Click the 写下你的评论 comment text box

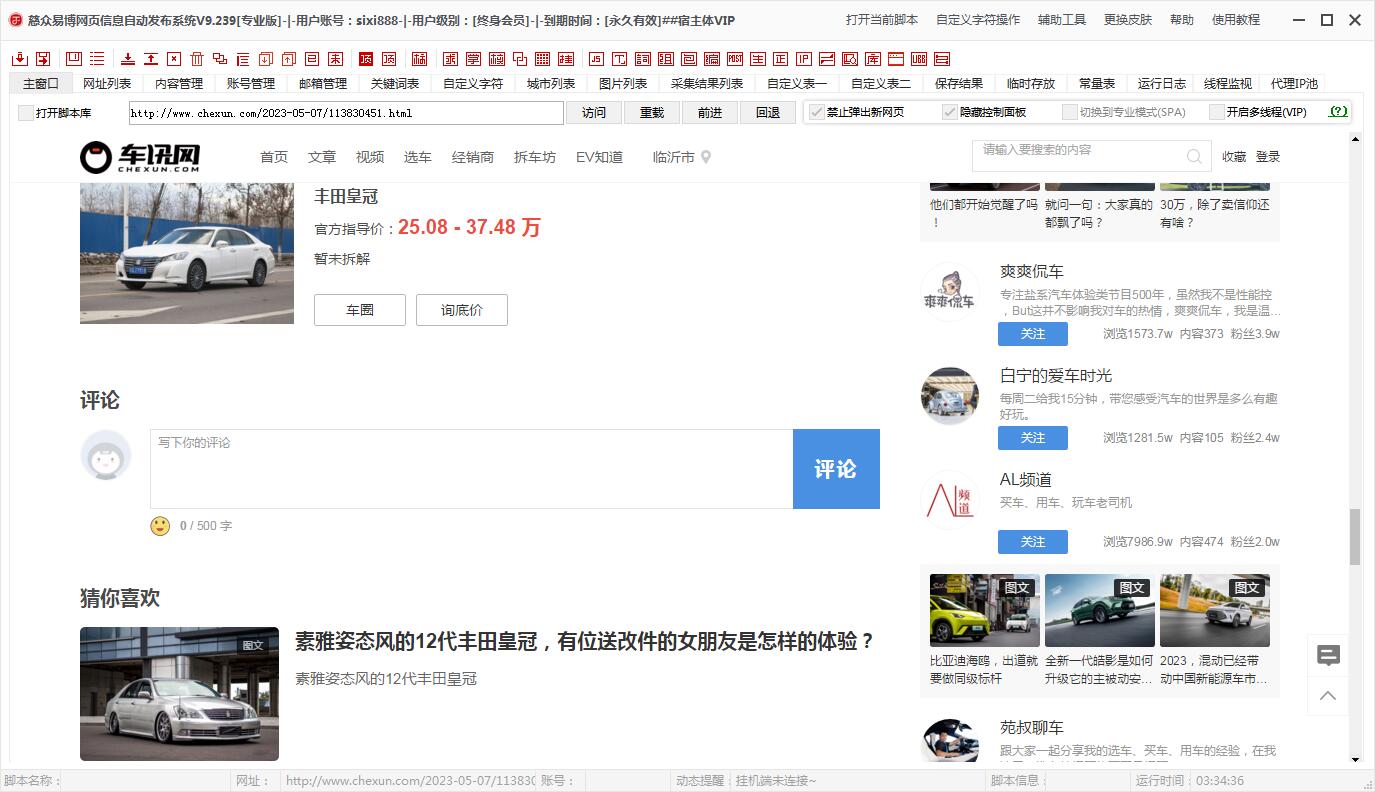pyautogui.click(x=472, y=469)
